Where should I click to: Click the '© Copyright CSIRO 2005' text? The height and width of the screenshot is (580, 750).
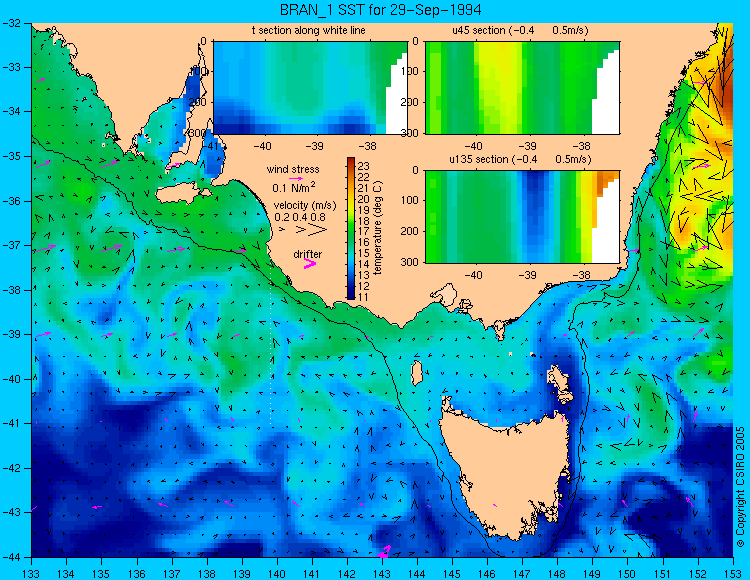740,487
